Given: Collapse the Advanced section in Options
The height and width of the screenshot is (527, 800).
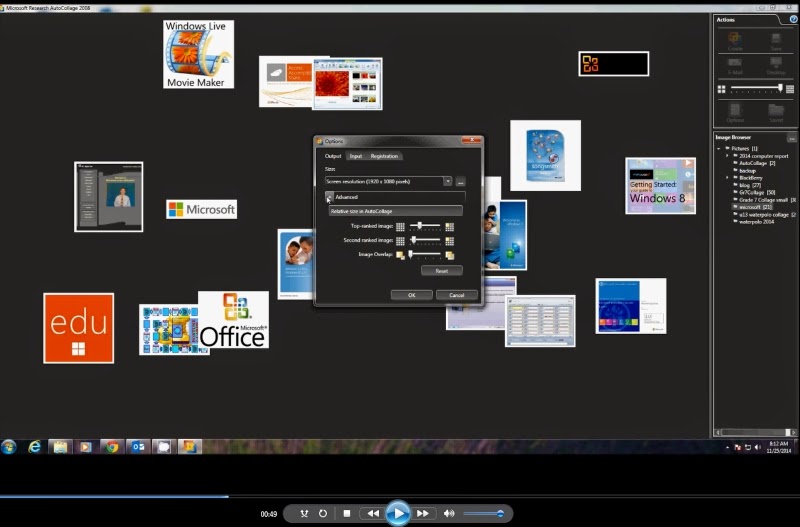Looking at the screenshot, I should pos(330,197).
